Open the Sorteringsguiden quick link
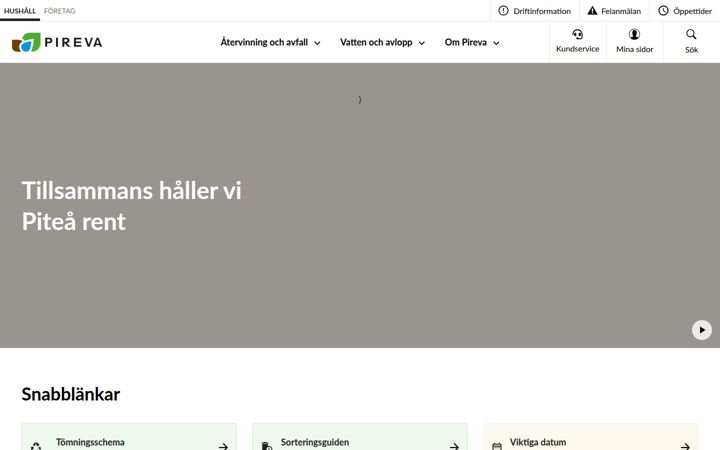This screenshot has height=450, width=720. 360,437
